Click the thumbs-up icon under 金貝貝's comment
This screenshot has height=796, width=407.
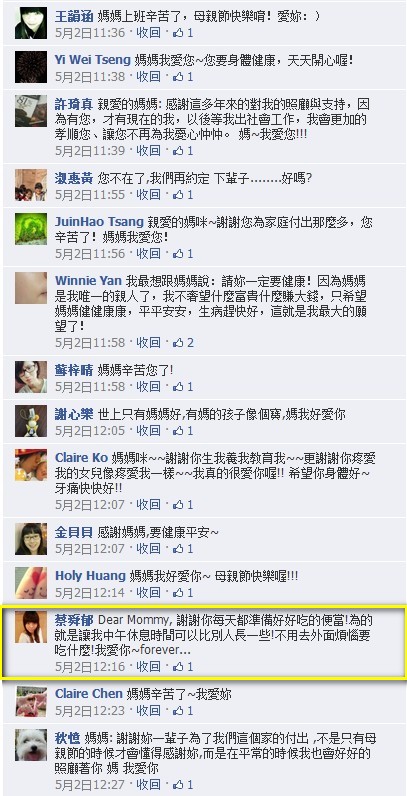(x=178, y=549)
